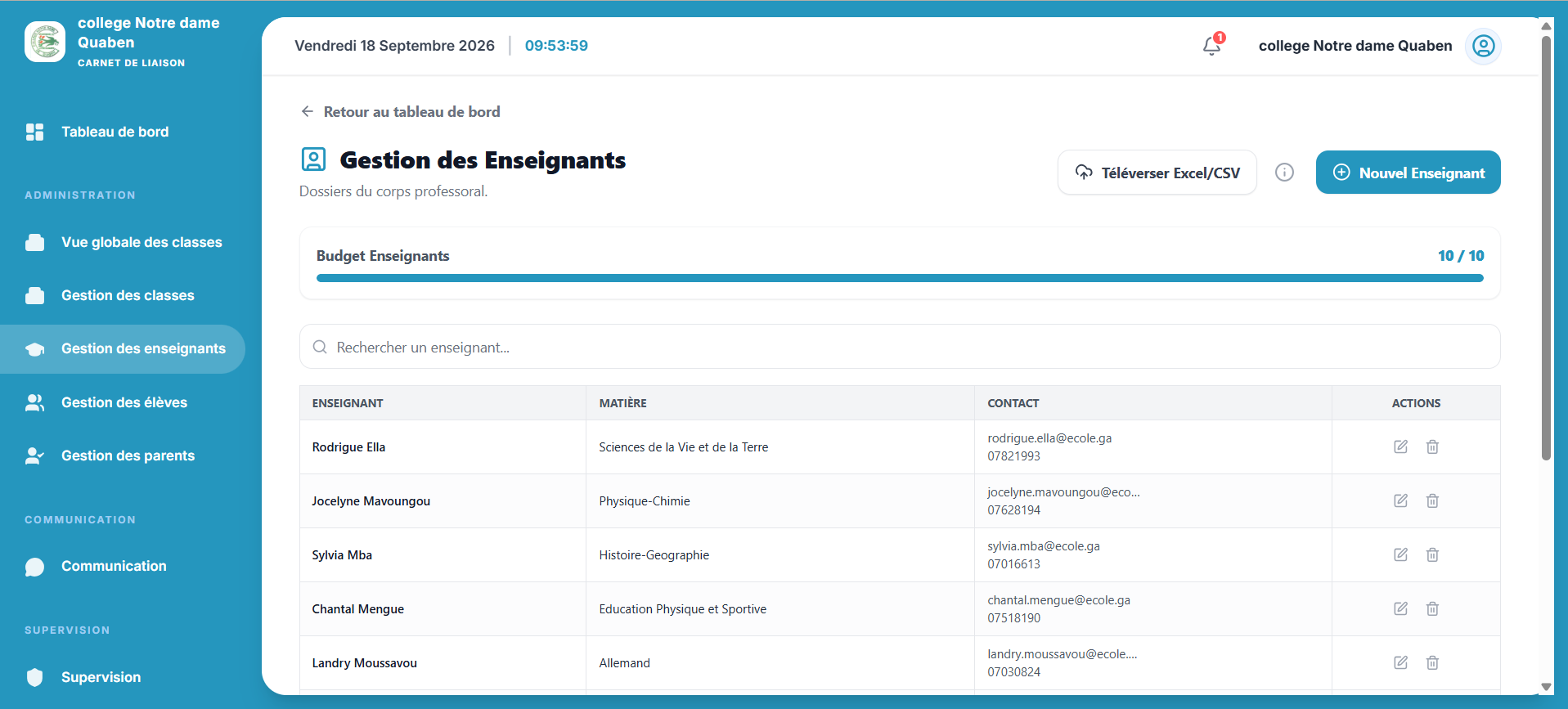
Task: Add a Nouvel Enseignant
Action: 1408,173
